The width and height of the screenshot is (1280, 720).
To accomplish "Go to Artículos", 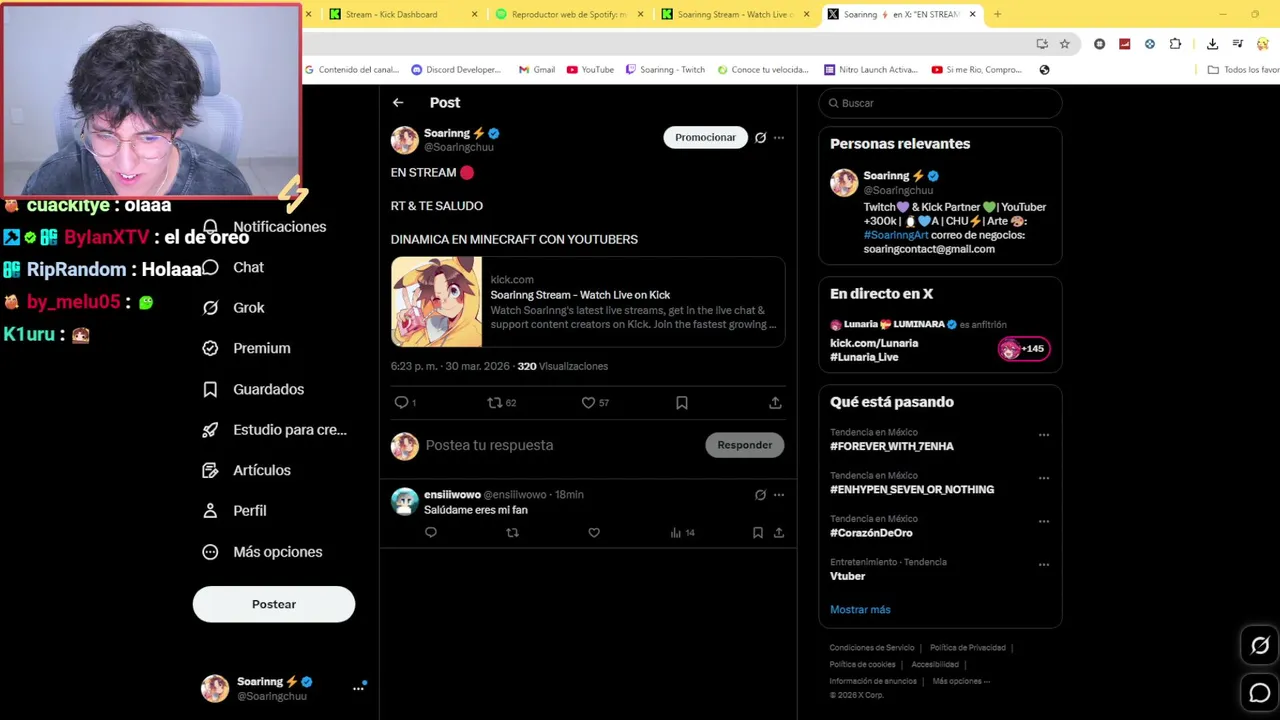I will click(246, 470).
